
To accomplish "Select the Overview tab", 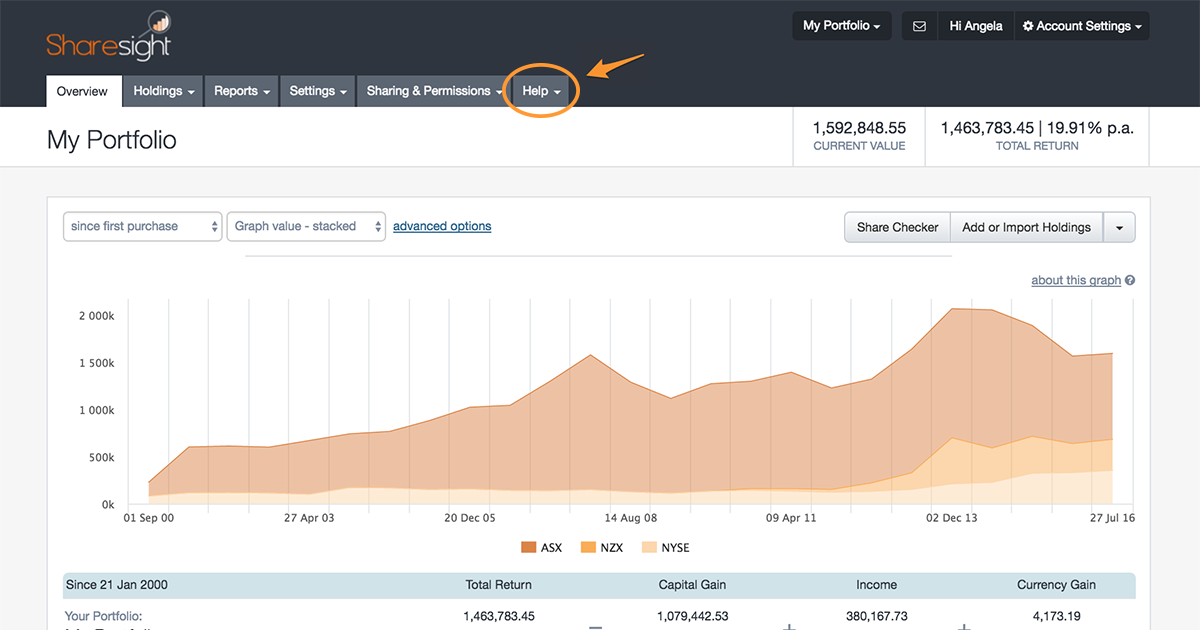I will tap(82, 91).
